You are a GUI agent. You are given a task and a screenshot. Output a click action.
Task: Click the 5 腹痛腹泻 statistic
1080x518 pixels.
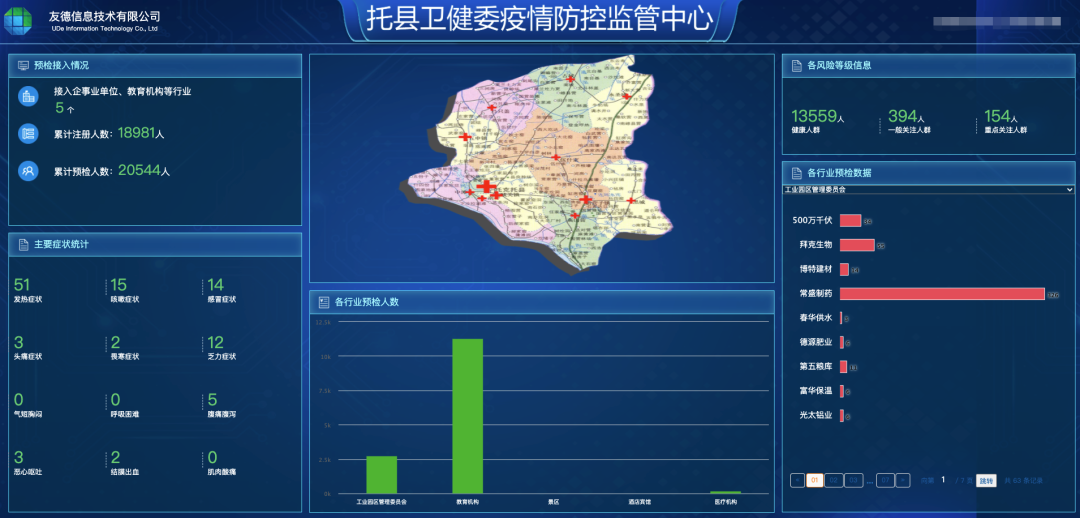(x=221, y=406)
